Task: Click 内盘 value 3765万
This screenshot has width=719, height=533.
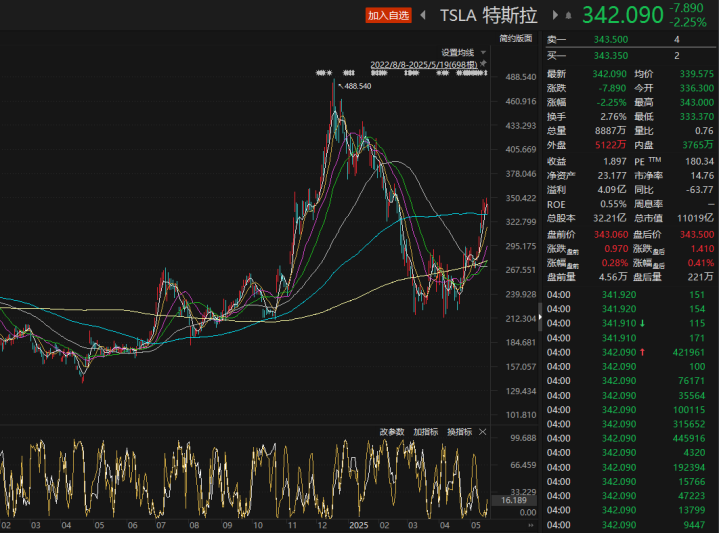Action: pyautogui.click(x=697, y=145)
